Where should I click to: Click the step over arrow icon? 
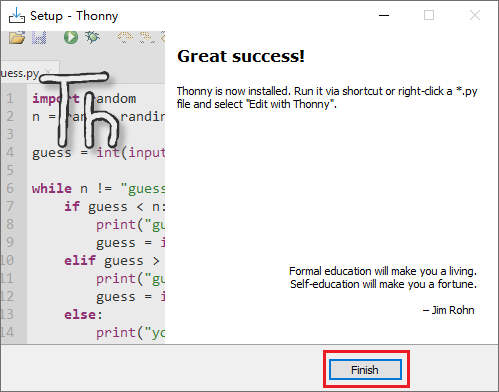pyautogui.click(x=125, y=37)
